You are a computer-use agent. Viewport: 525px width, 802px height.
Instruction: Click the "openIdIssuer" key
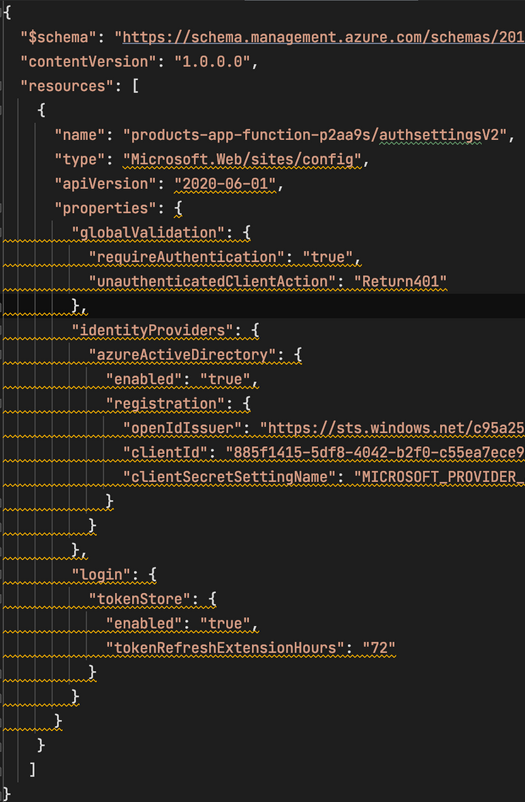[x=182, y=428]
